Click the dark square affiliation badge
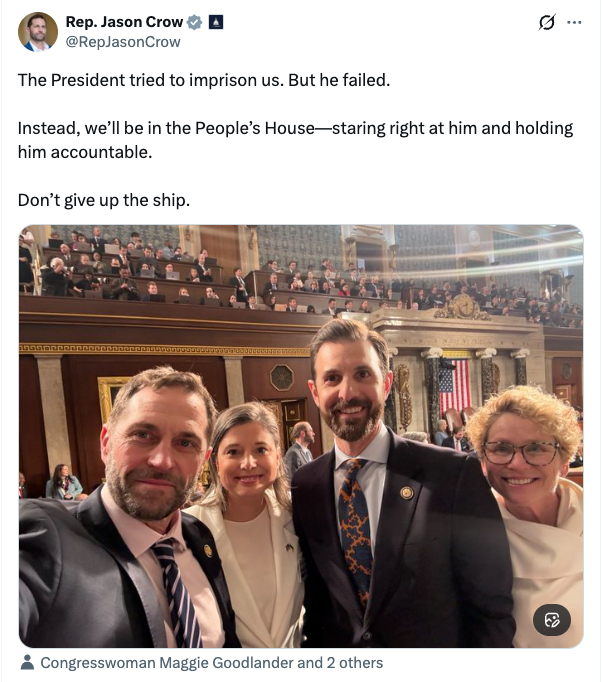 click(x=215, y=22)
